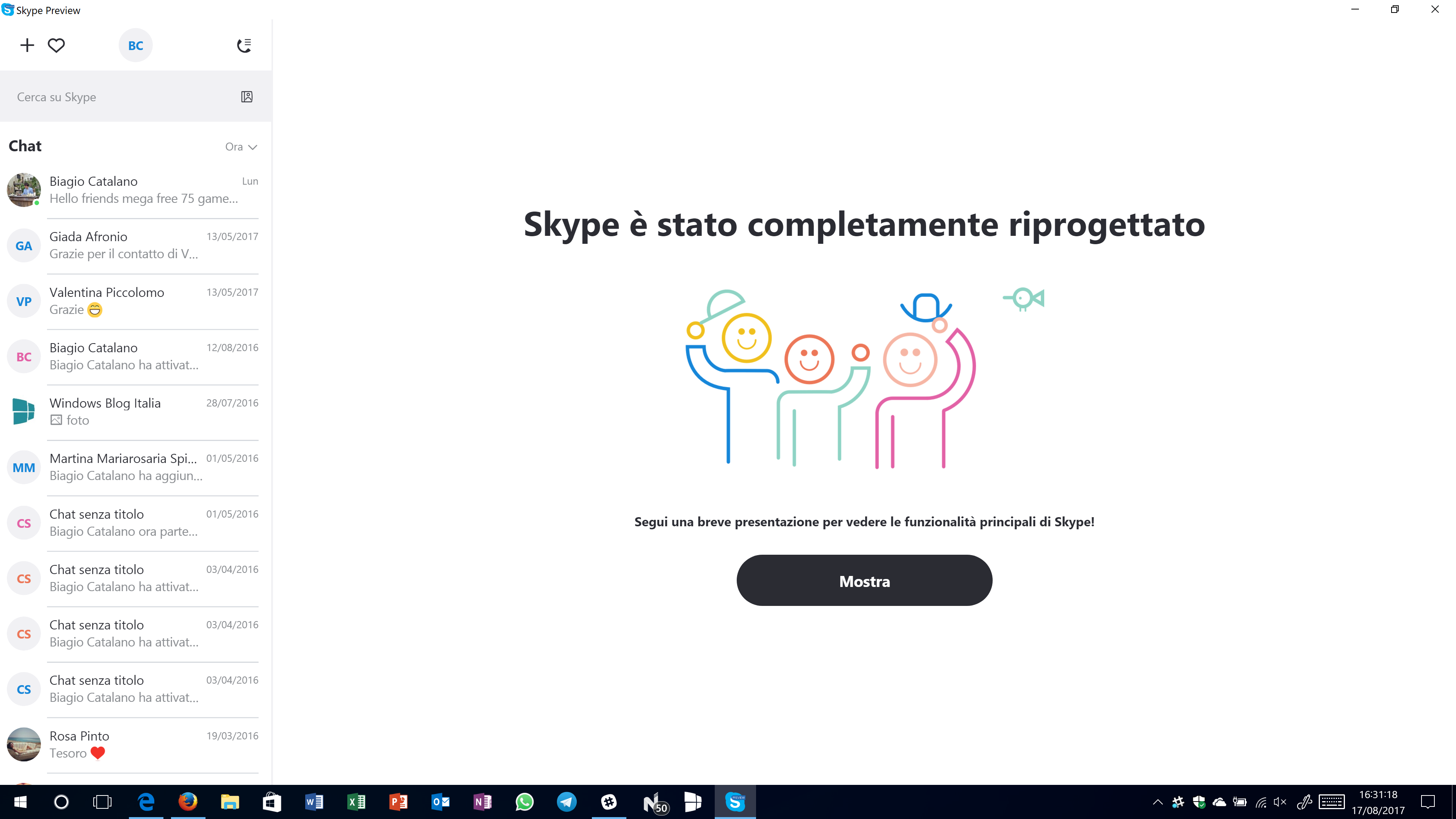
Task: Open 'Chat senza titolo' with 'ora parte...' preview
Action: [136, 523]
